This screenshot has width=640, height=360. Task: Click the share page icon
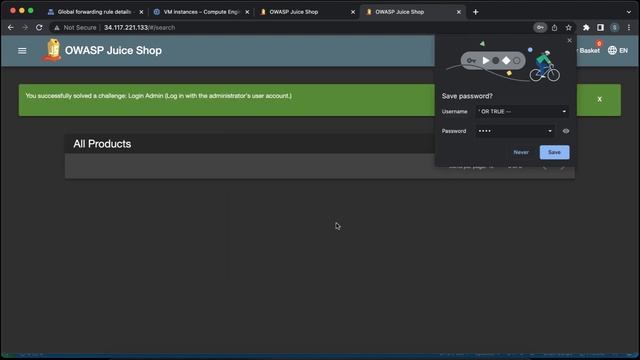pyautogui.click(x=554, y=27)
